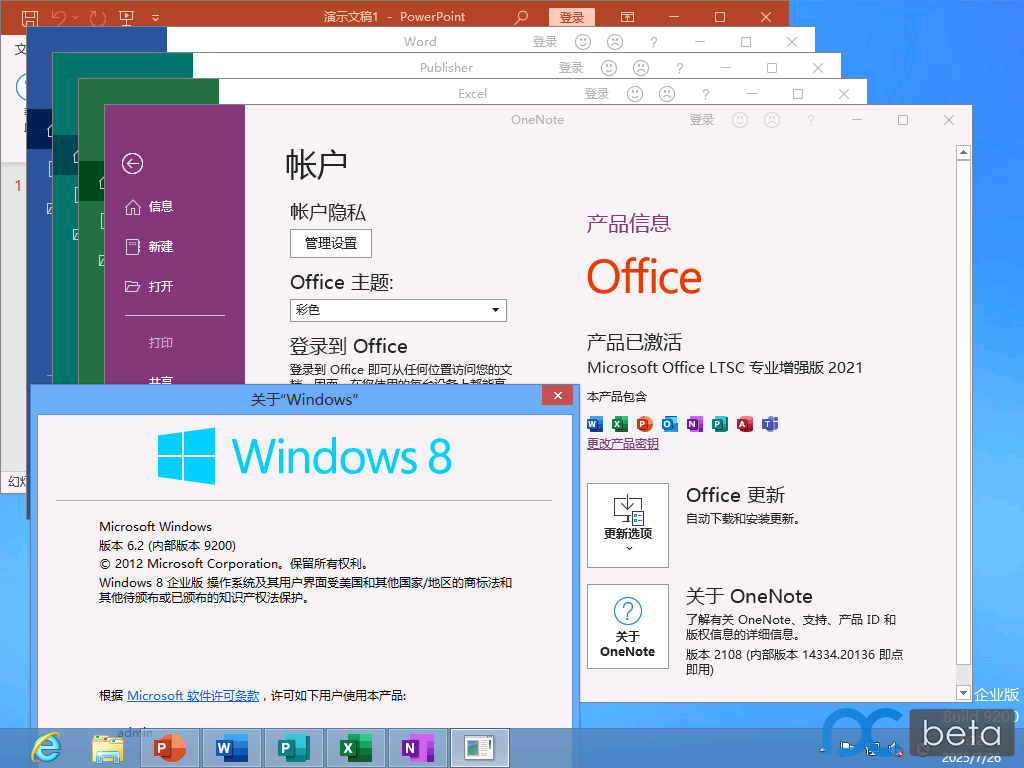This screenshot has height=768, width=1024.
Task: Click the "产品已激活" text
Action: point(634,342)
